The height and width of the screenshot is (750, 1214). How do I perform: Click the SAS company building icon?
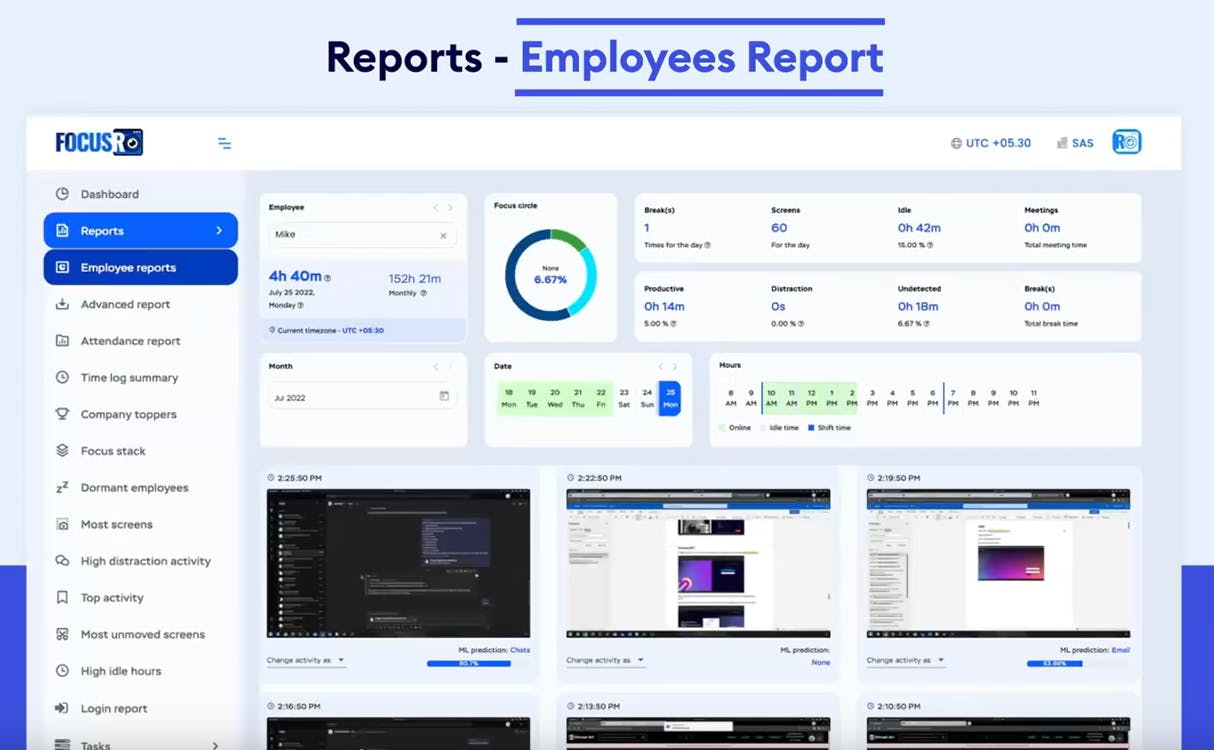pyautogui.click(x=1062, y=143)
